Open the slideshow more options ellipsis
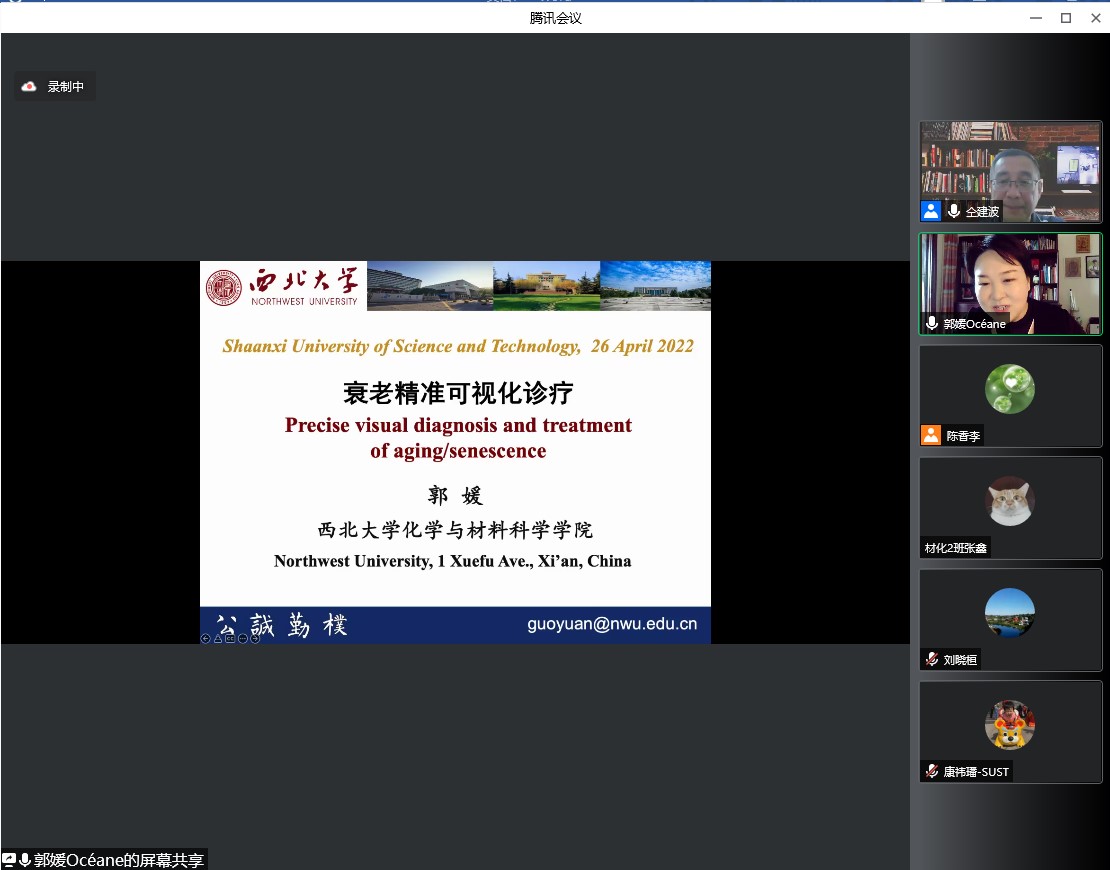This screenshot has width=1110, height=870. click(x=243, y=638)
